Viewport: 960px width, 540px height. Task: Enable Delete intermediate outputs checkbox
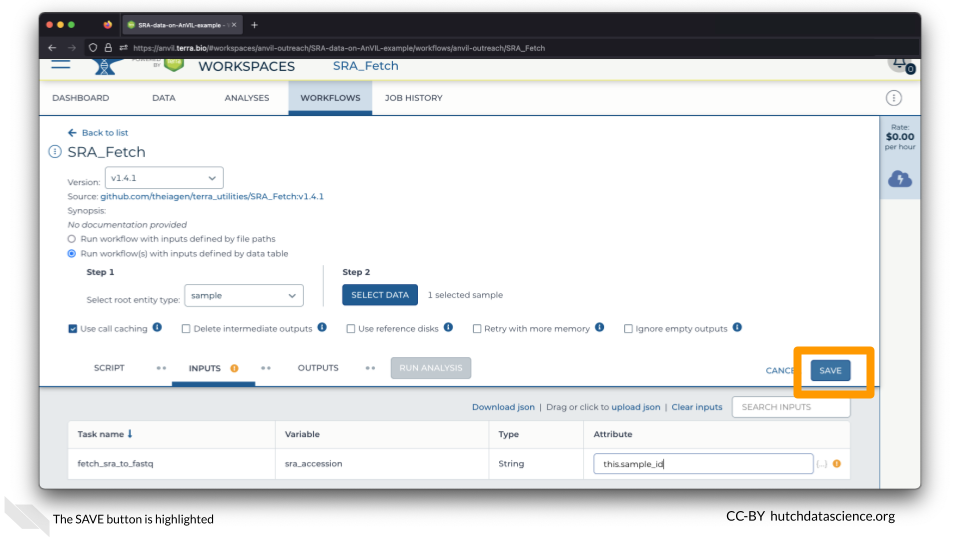click(x=186, y=328)
